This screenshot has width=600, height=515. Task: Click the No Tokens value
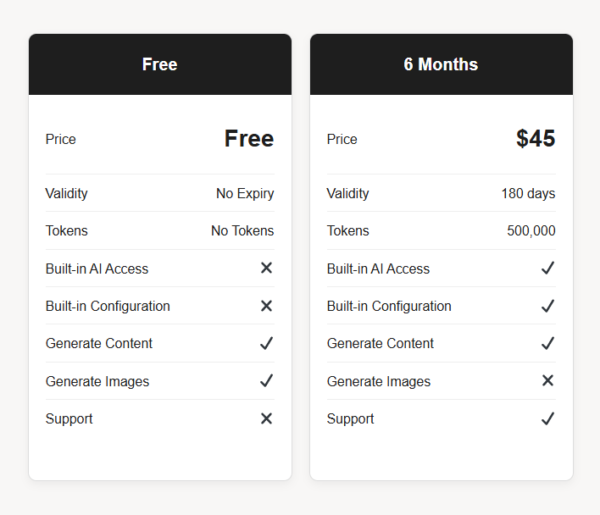click(x=243, y=231)
